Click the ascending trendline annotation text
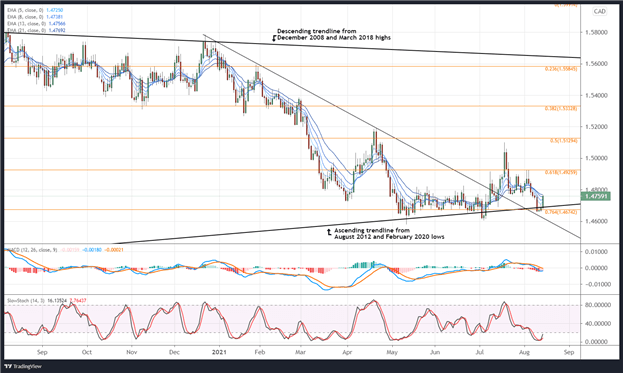The width and height of the screenshot is (623, 373). coord(389,234)
